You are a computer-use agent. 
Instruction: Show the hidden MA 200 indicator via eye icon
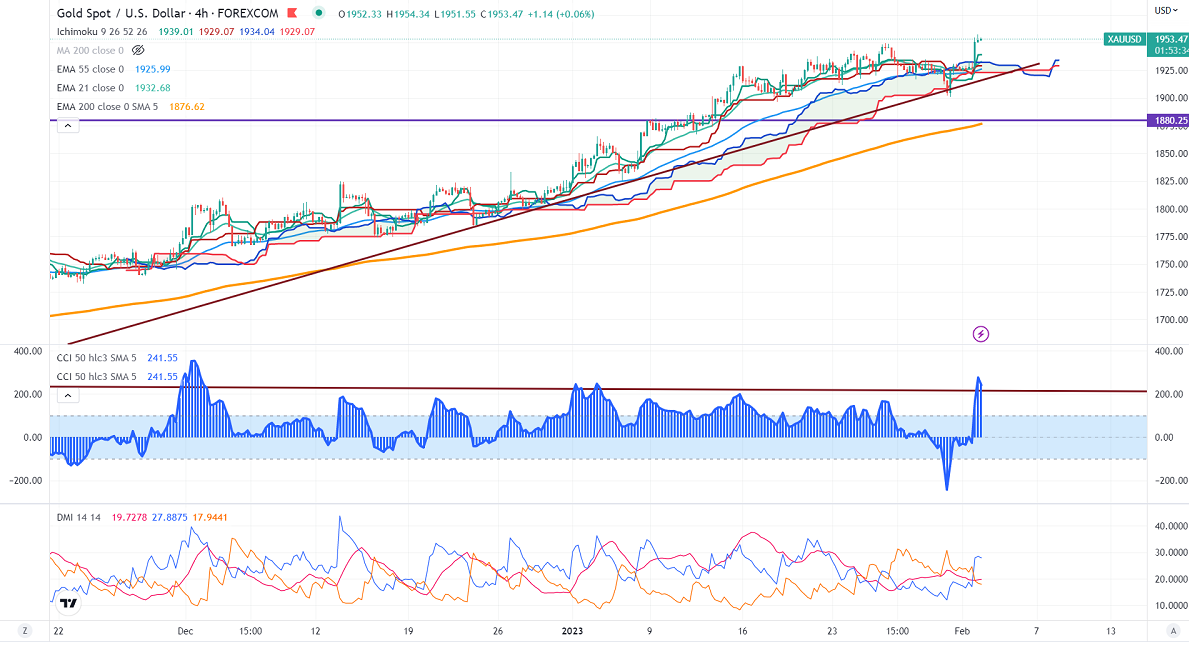coord(137,49)
